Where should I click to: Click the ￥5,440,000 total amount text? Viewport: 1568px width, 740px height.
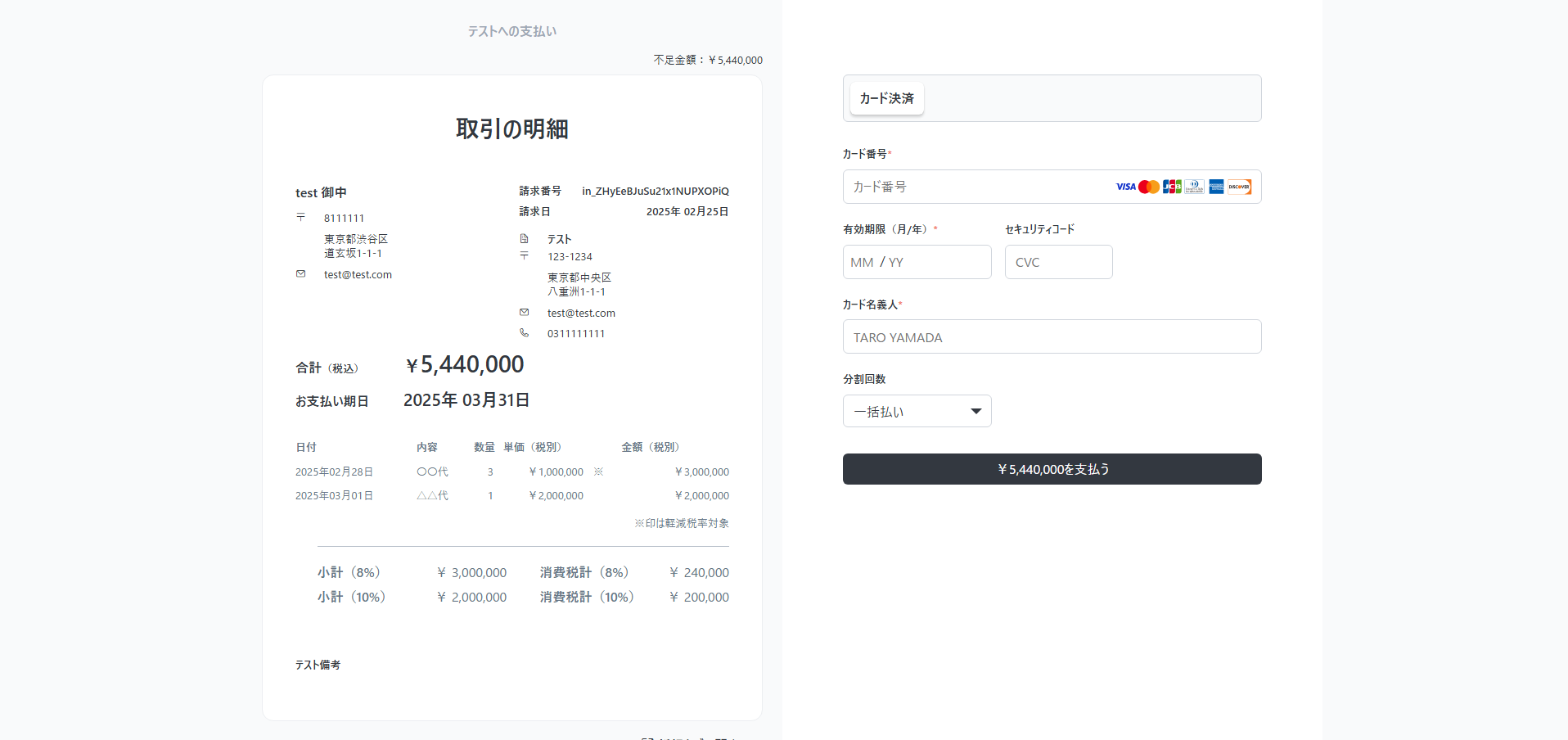[x=464, y=365]
